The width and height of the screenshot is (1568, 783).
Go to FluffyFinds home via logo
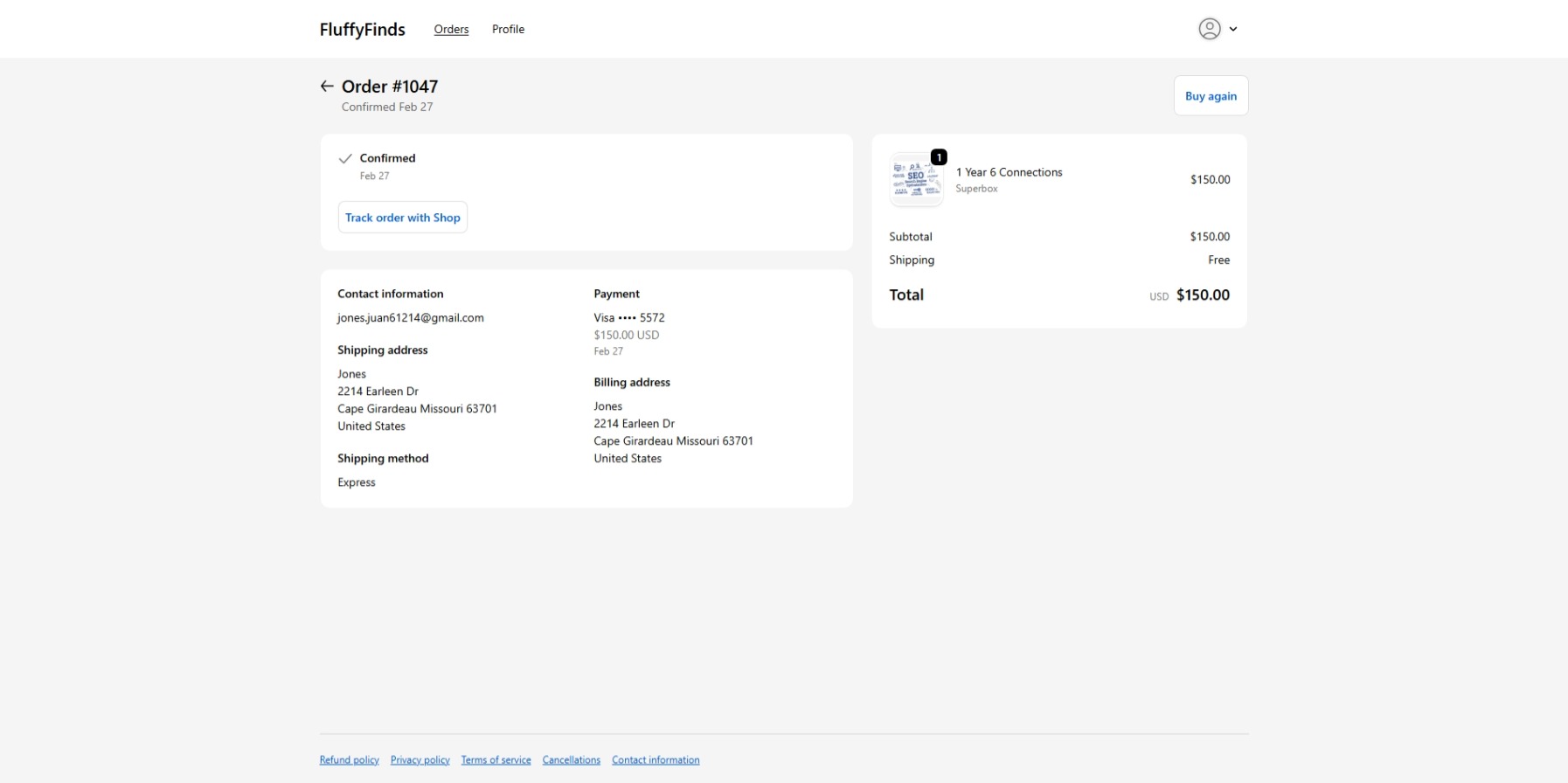tap(362, 30)
